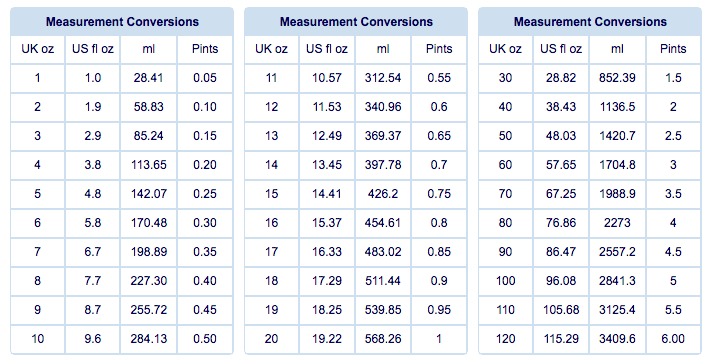Click the 105.68 US fl oz cell
This screenshot has width=711, height=362.
click(561, 310)
